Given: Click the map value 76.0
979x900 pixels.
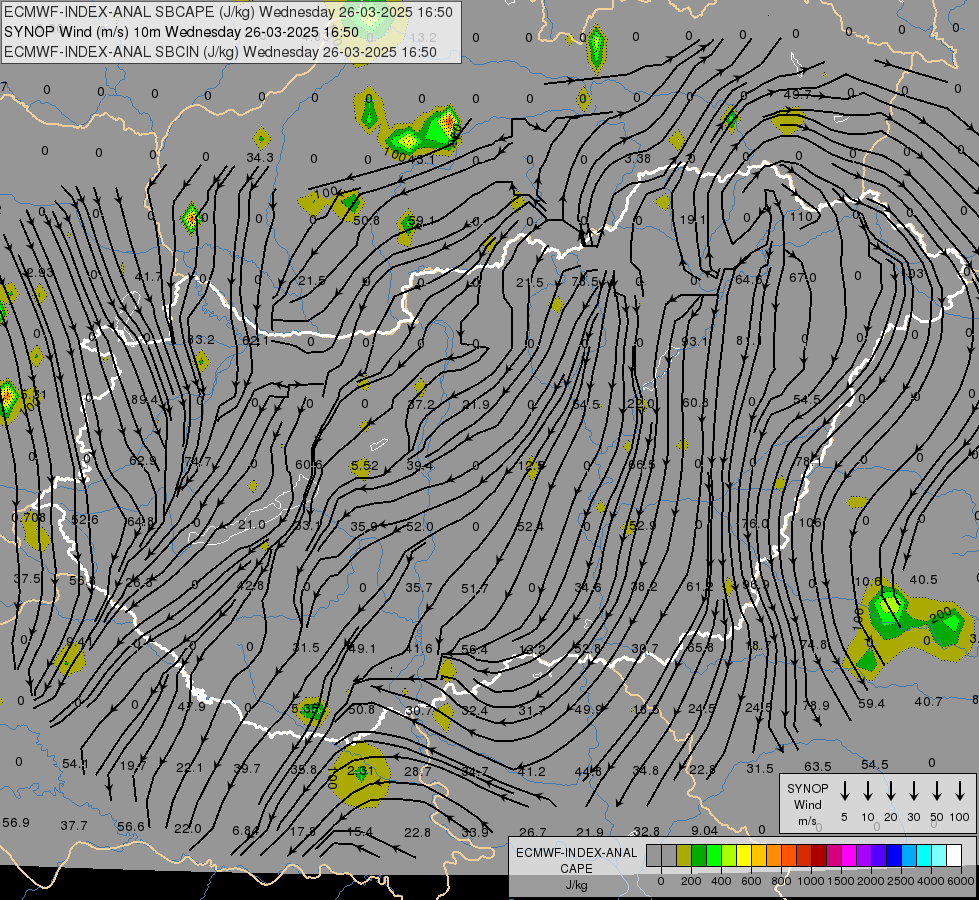Looking at the screenshot, I should (754, 523).
